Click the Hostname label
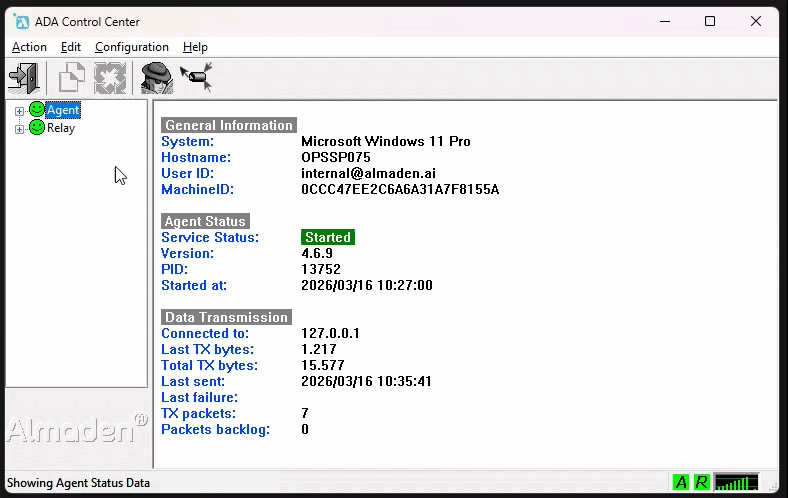 coord(195,157)
